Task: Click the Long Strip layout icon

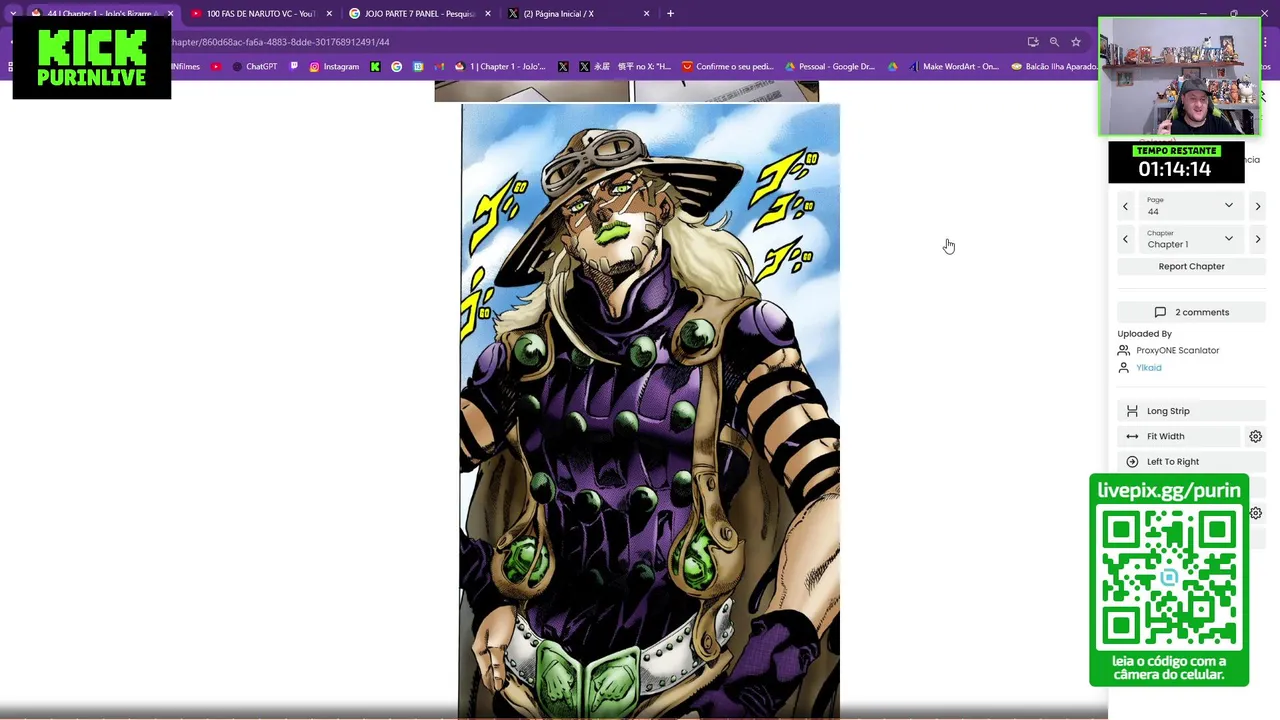Action: [x=1132, y=411]
